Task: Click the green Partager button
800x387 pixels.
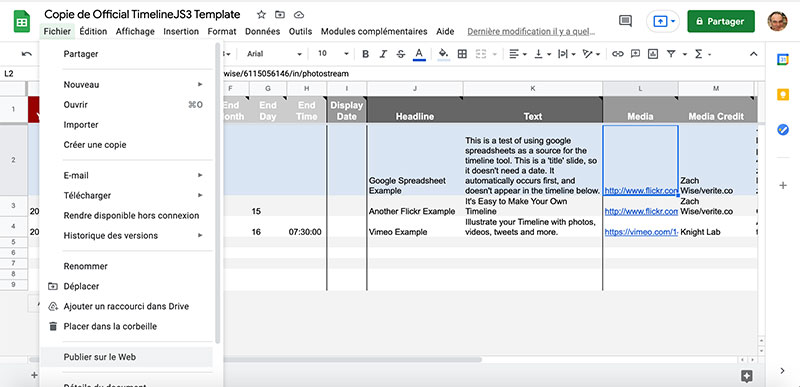Action: click(721, 21)
